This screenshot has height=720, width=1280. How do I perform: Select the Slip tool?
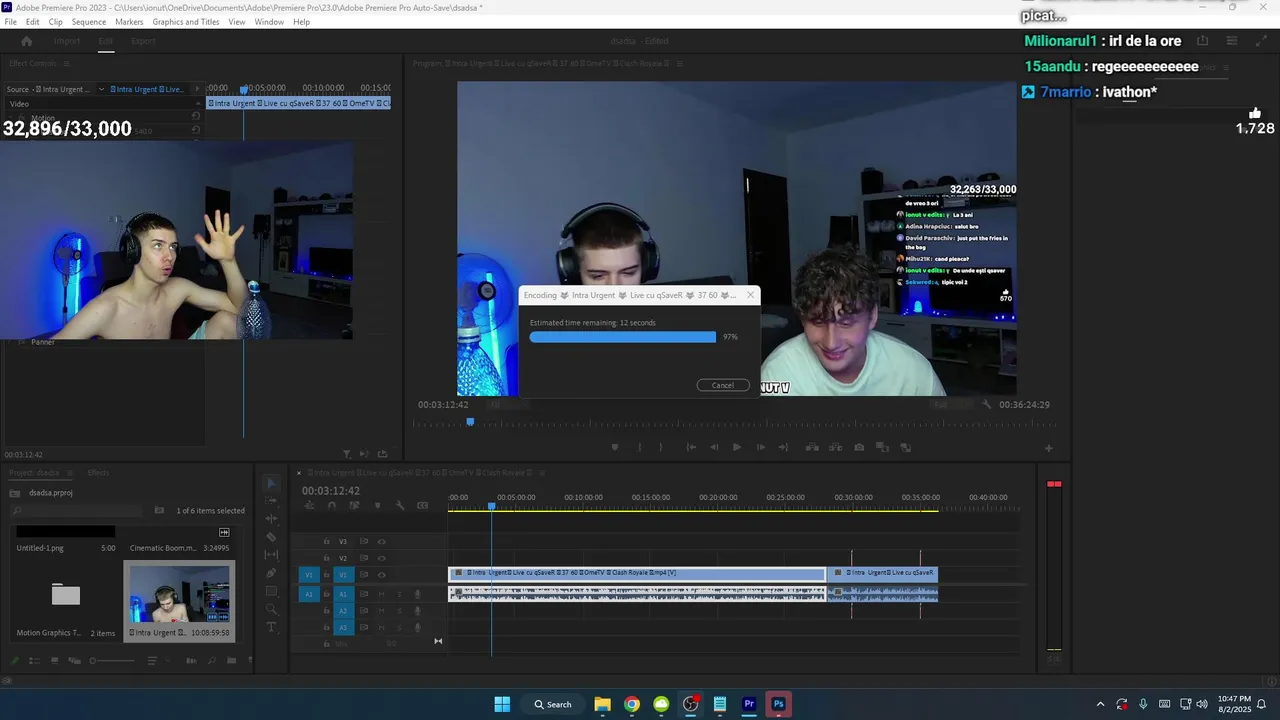(271, 555)
